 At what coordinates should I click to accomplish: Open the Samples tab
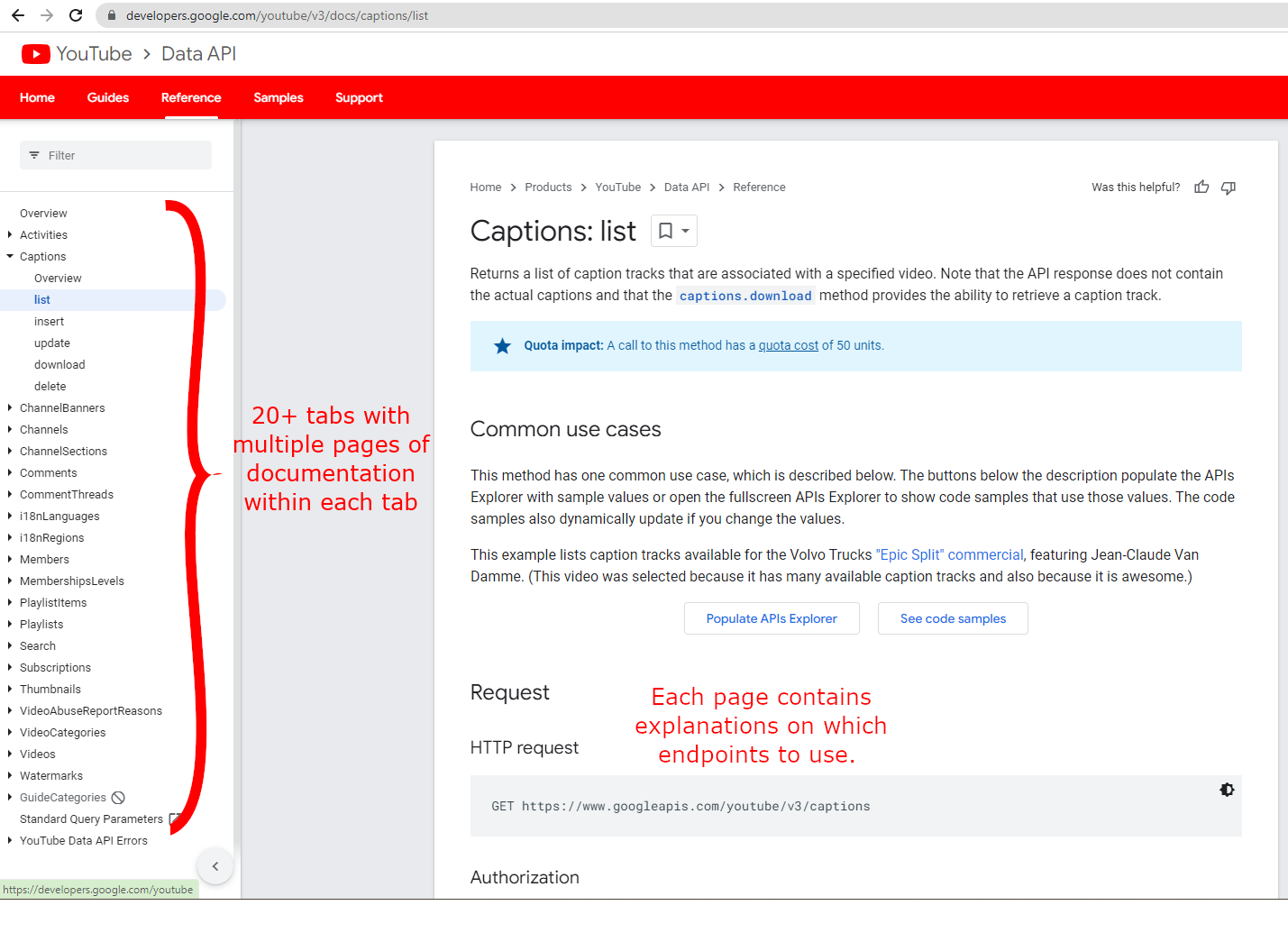(x=278, y=97)
